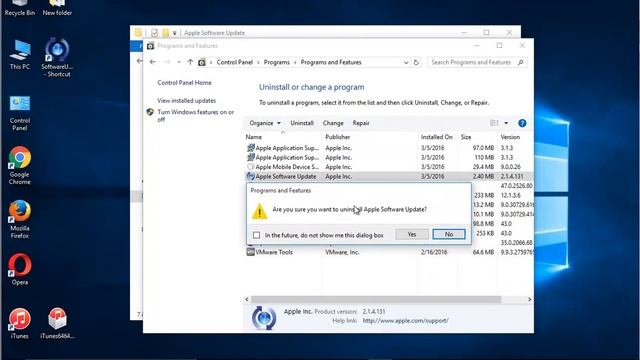This screenshot has height=360, width=640.
Task: Select the SoftwareUpdate Shortcut desktop icon
Action: point(57,58)
